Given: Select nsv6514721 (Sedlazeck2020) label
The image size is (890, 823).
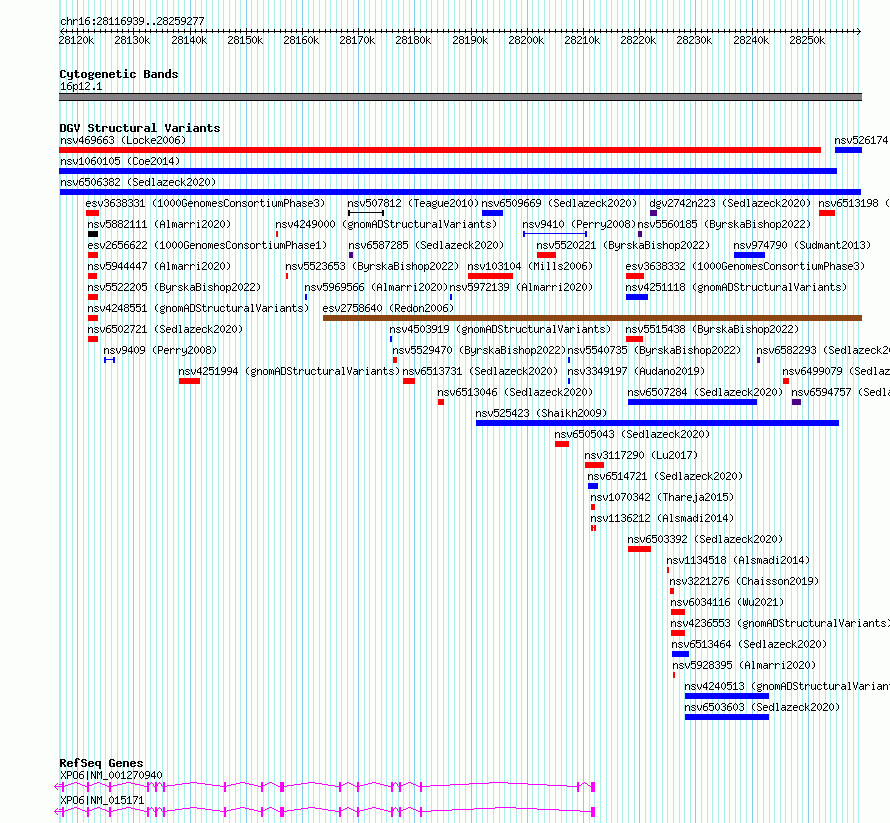Looking at the screenshot, I should 665,476.
